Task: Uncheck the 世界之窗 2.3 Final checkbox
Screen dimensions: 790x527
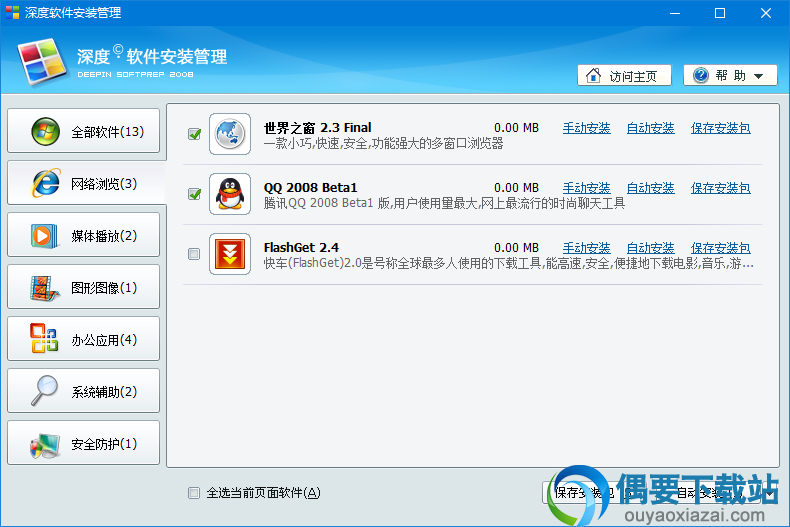Action: [x=194, y=134]
